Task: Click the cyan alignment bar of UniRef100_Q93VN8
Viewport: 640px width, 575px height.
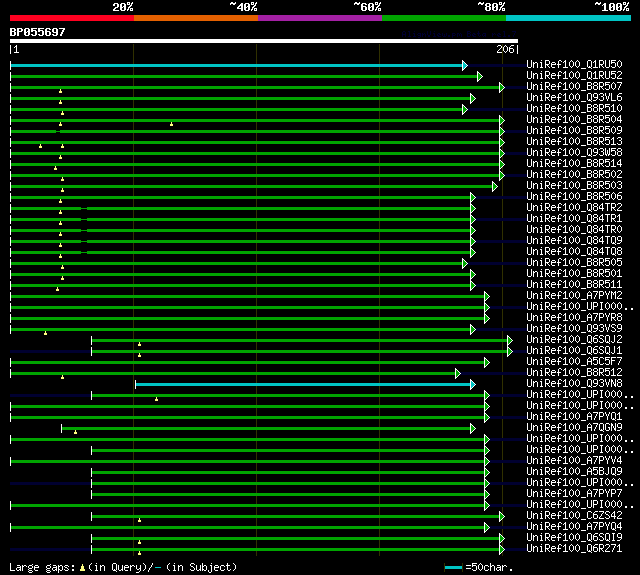Action: coord(303,384)
